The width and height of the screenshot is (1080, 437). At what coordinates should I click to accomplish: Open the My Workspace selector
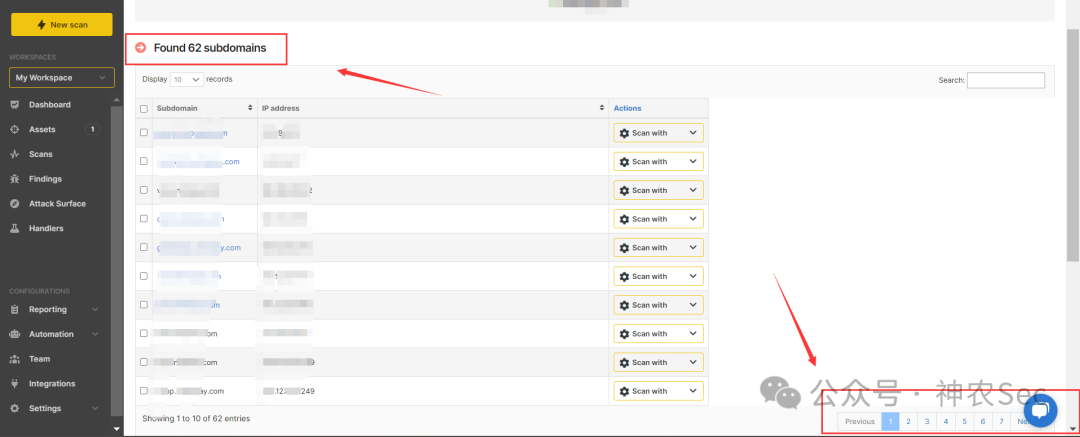[61, 78]
